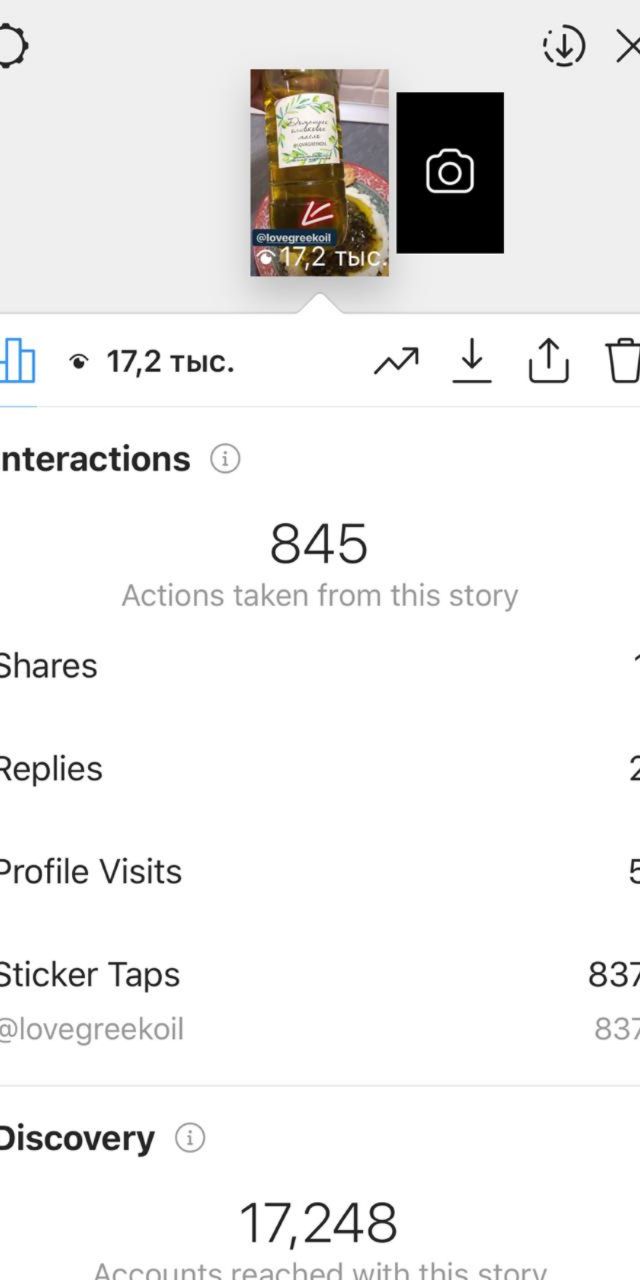
Task: Select the olive oil bottle story thumbnail
Action: click(x=319, y=172)
